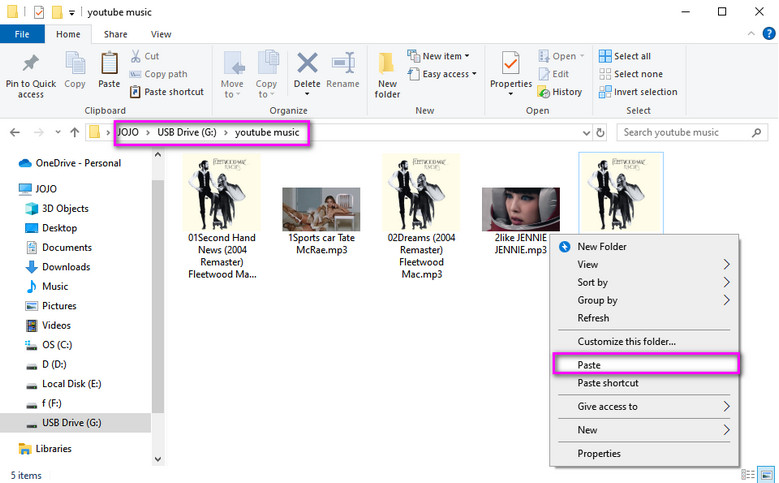Select OneDrive - Personal in sidebar
Viewport: 779px width, 483px height.
point(70,163)
